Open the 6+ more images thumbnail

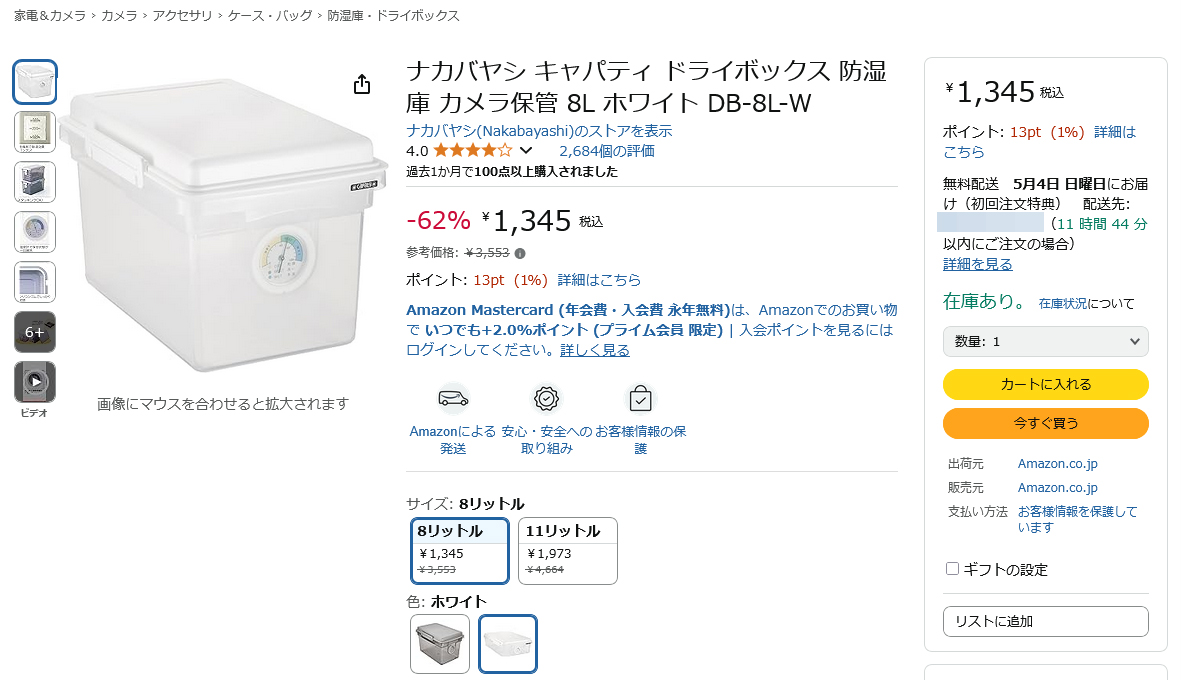tap(35, 332)
